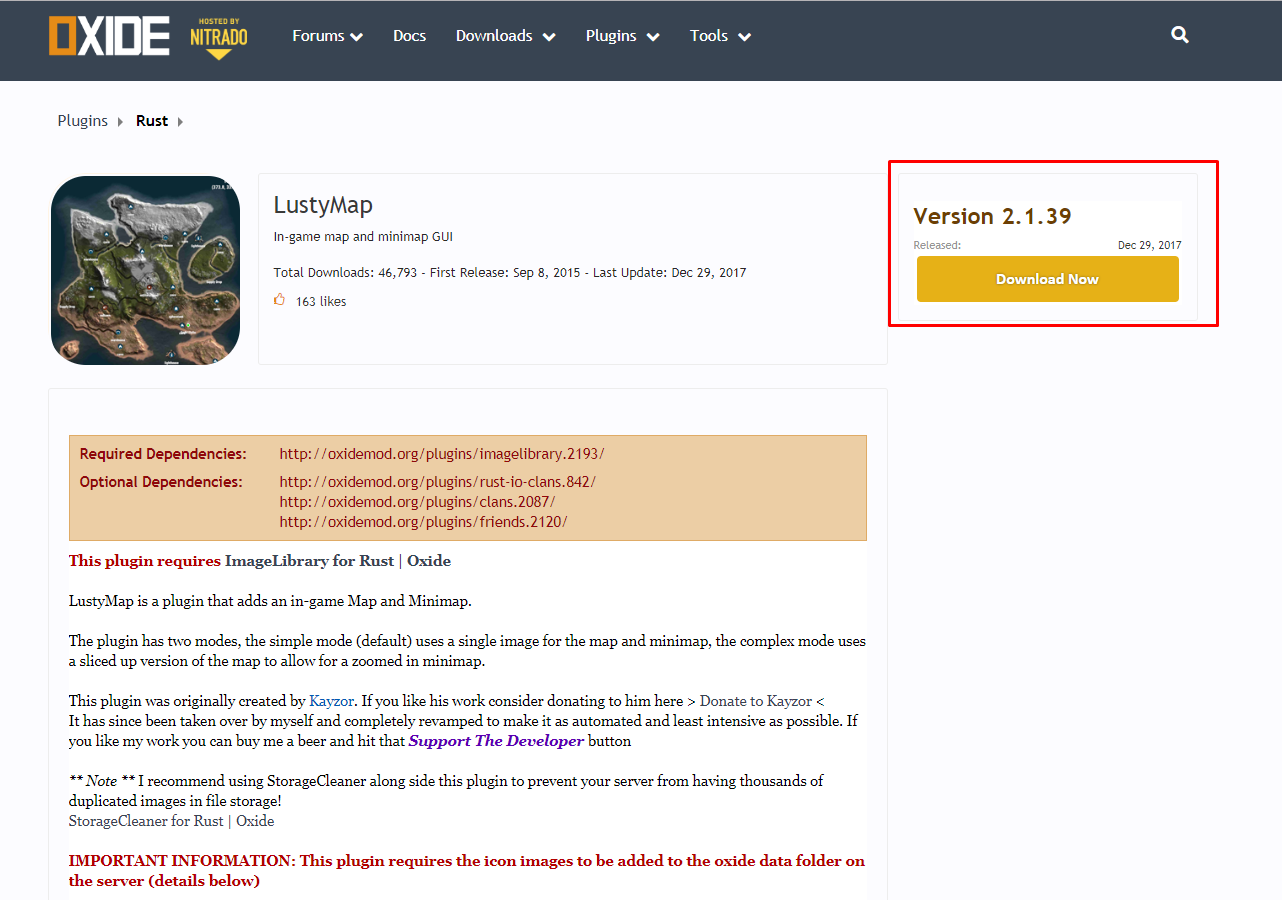Expand the Plugins dropdown menu
1282x900 pixels.
(x=622, y=36)
